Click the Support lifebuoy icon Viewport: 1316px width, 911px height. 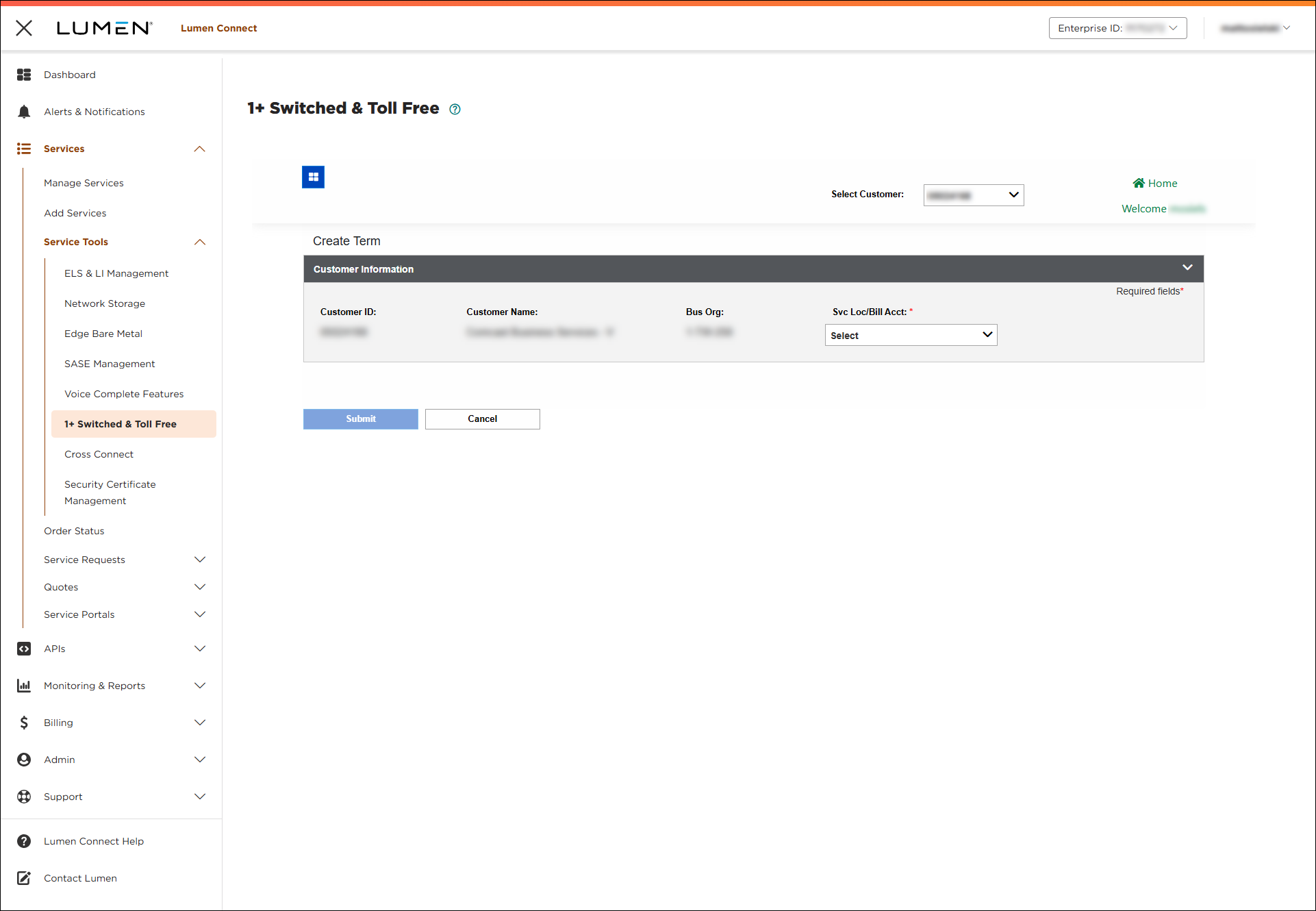[x=24, y=797]
